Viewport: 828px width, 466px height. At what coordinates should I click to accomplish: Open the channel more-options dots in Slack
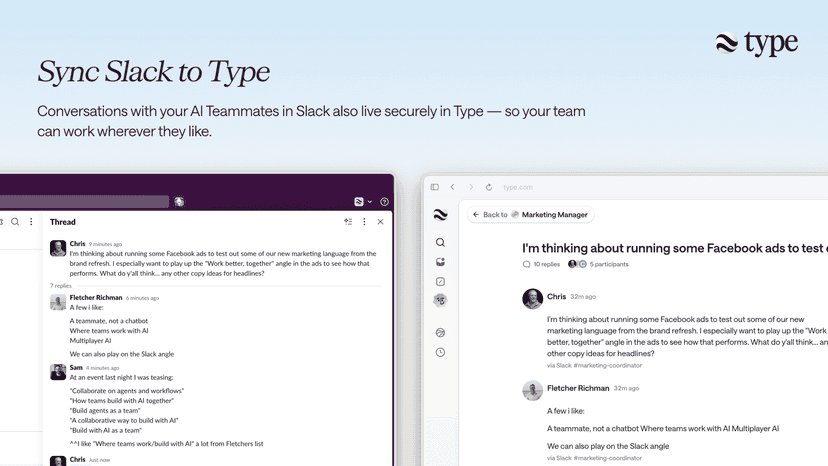[x=31, y=222]
